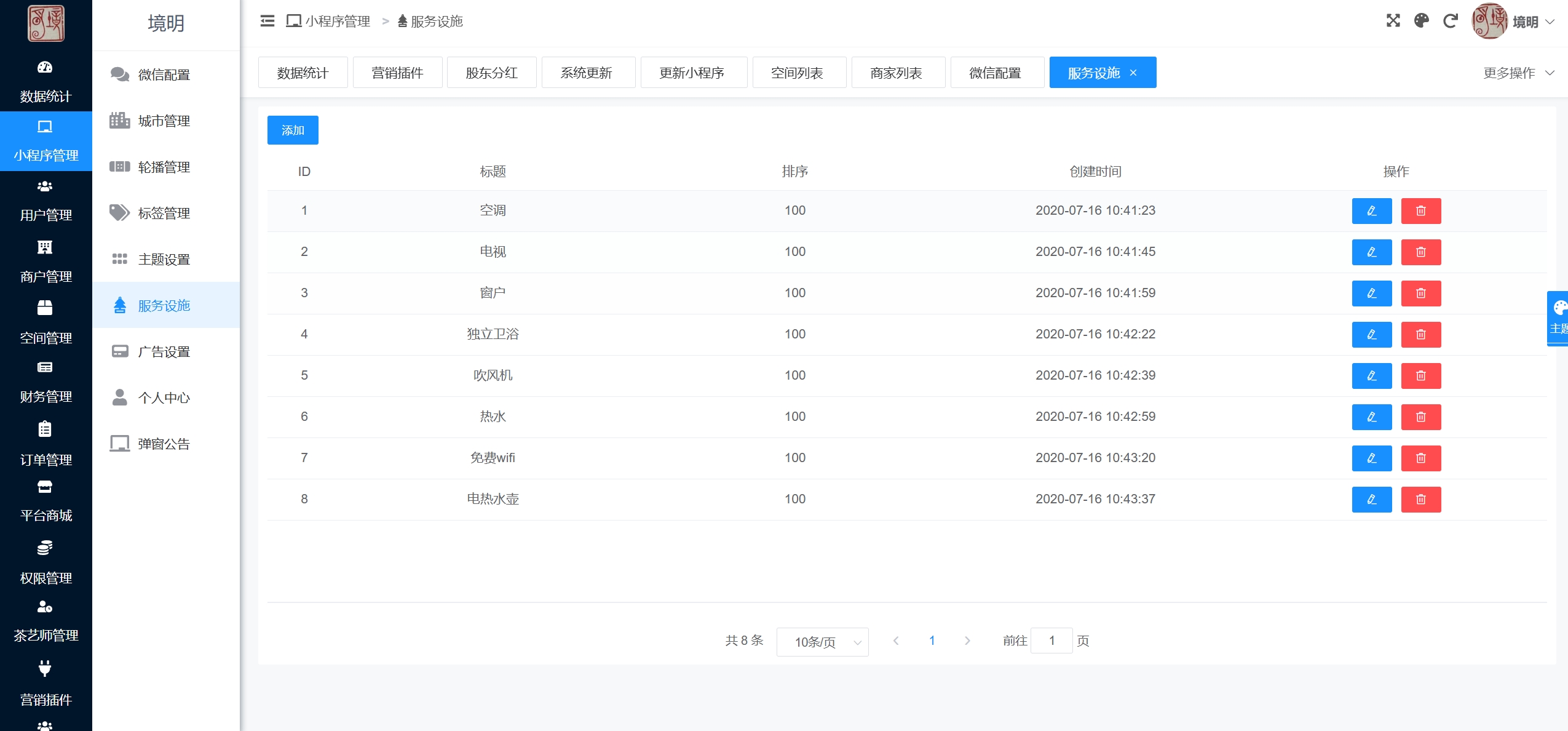The image size is (1568, 731).
Task: Click the page jump number input field
Action: click(1051, 641)
